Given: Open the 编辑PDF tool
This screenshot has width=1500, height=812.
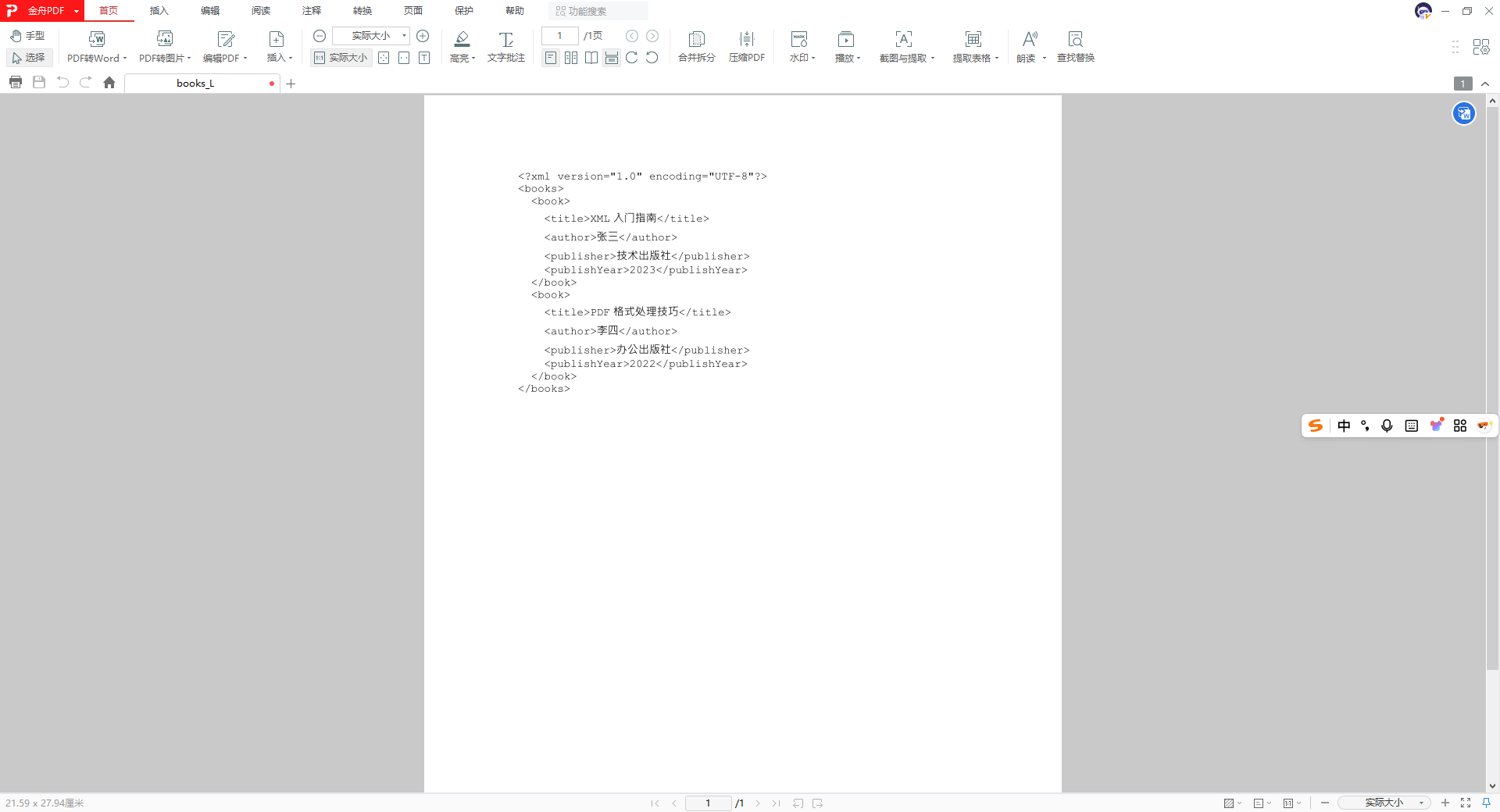Looking at the screenshot, I should [225, 47].
